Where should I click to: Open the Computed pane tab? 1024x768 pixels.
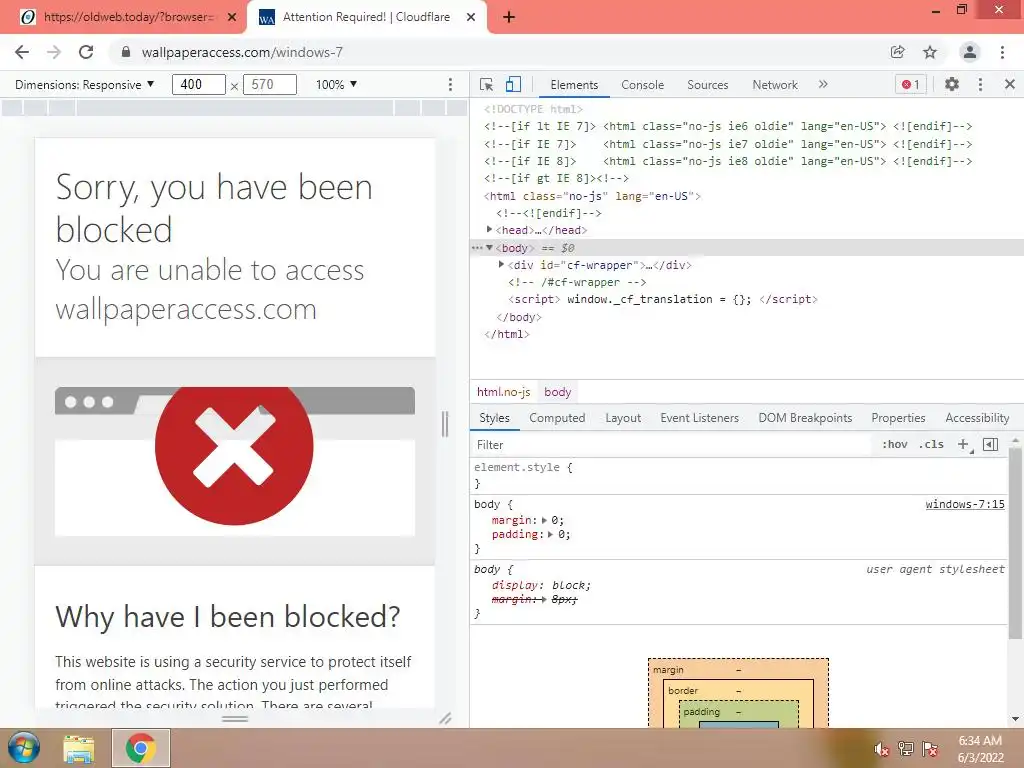tap(557, 418)
